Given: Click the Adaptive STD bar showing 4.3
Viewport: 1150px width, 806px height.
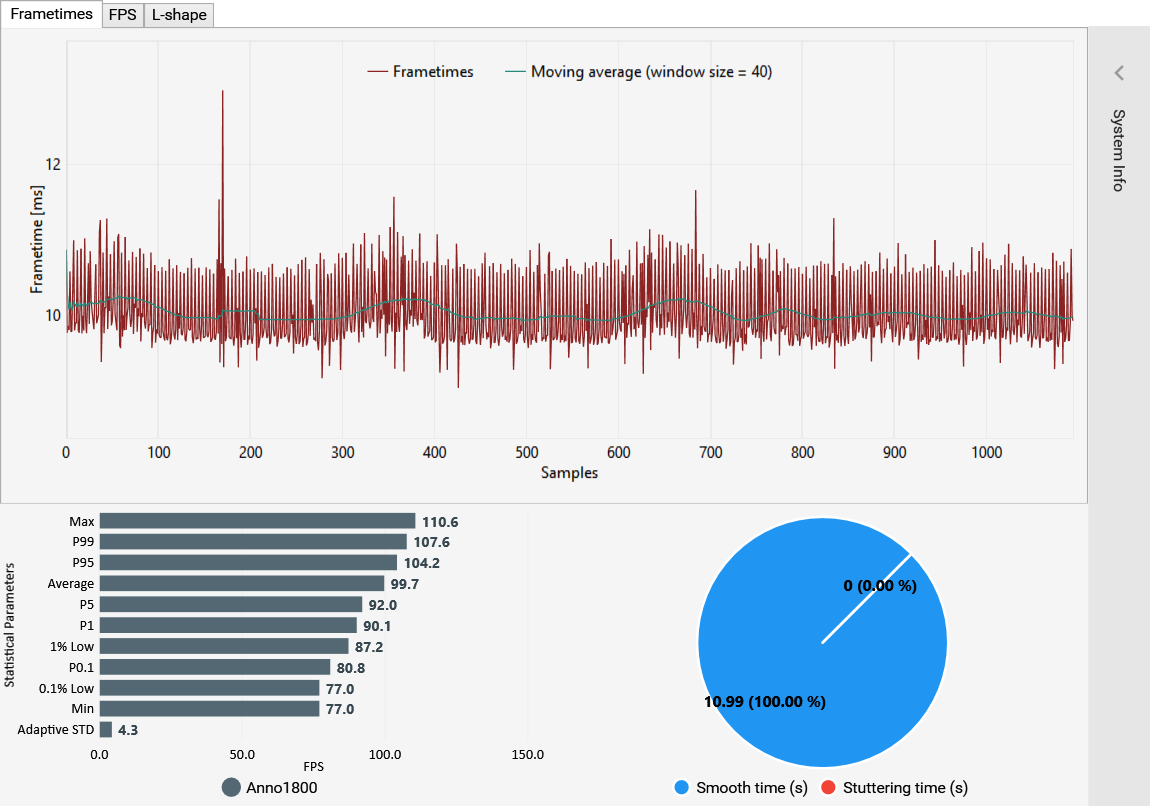Looking at the screenshot, I should [106, 729].
